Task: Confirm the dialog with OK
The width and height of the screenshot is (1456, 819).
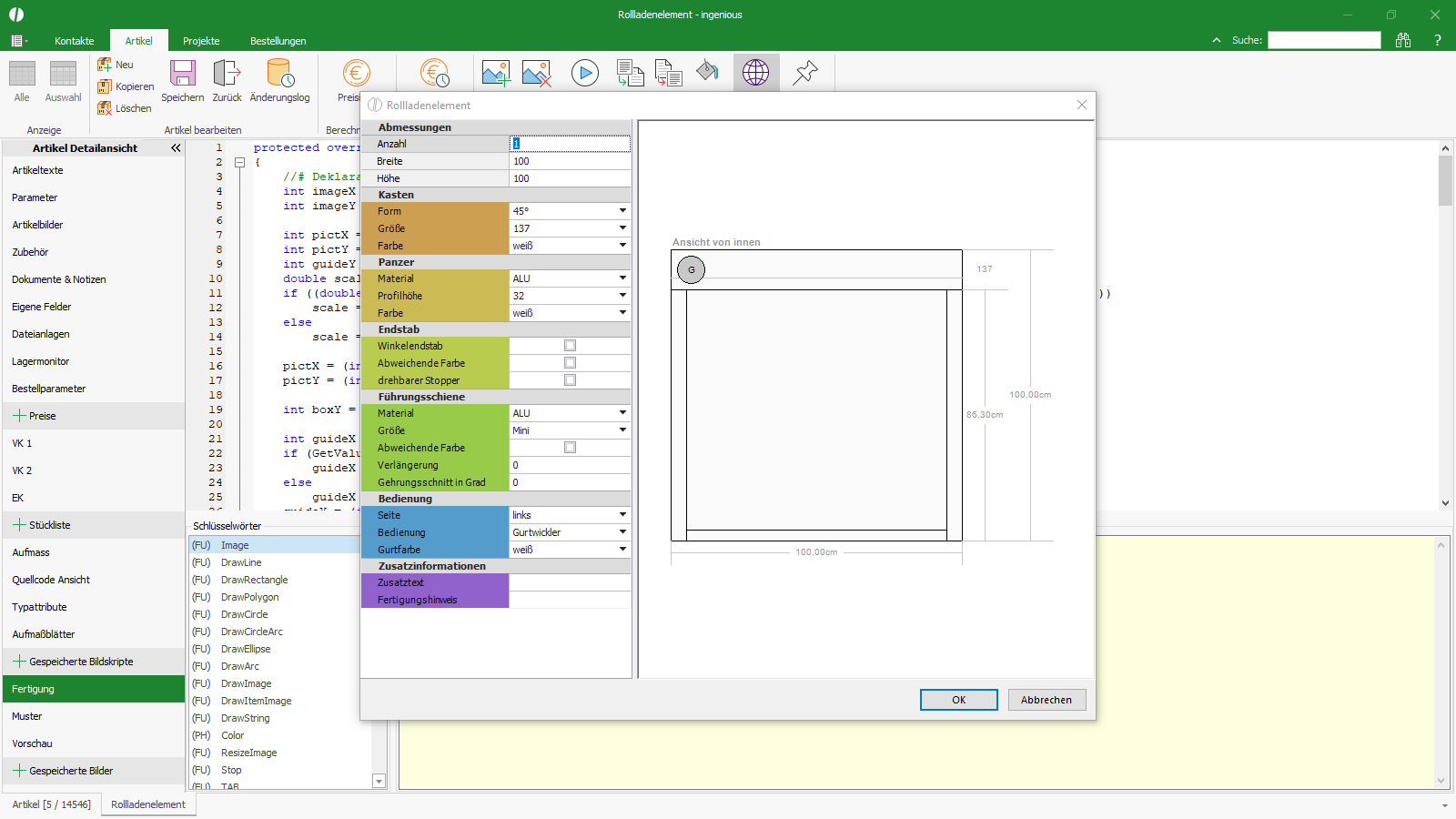Action: pos(958,700)
